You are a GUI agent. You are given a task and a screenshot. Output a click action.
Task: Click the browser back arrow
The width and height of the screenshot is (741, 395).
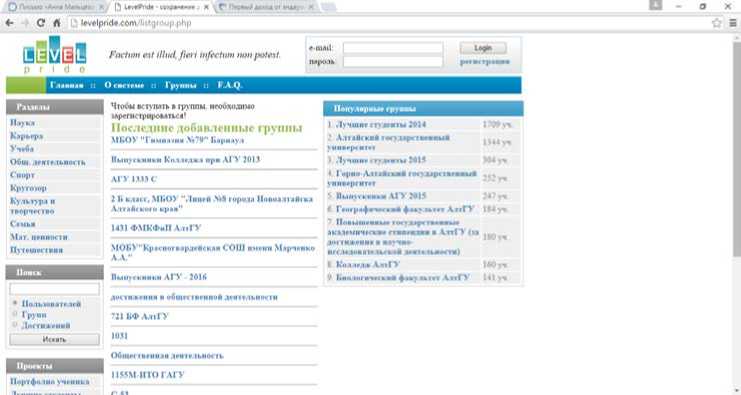[9, 23]
